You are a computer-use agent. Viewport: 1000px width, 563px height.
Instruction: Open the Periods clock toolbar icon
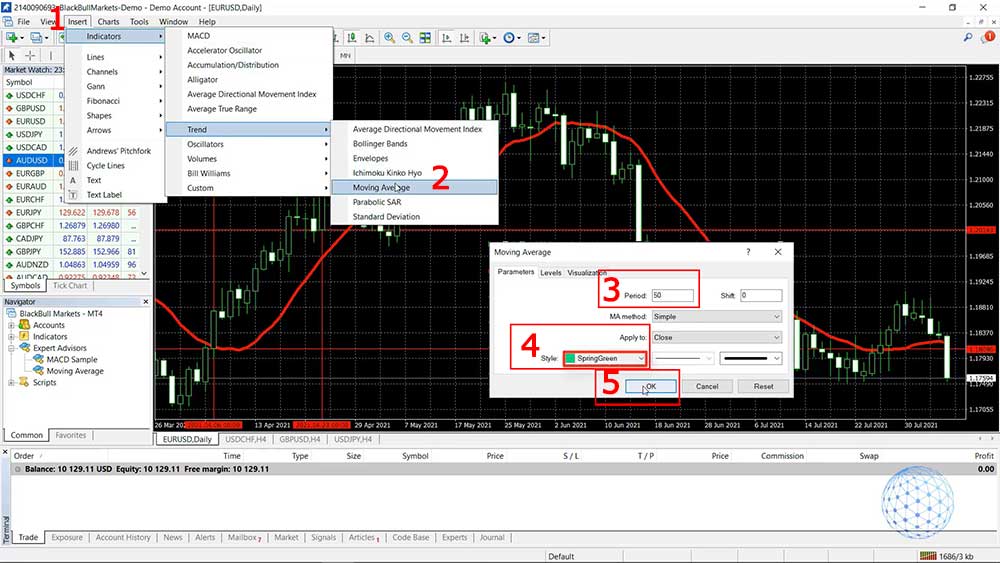coord(511,38)
